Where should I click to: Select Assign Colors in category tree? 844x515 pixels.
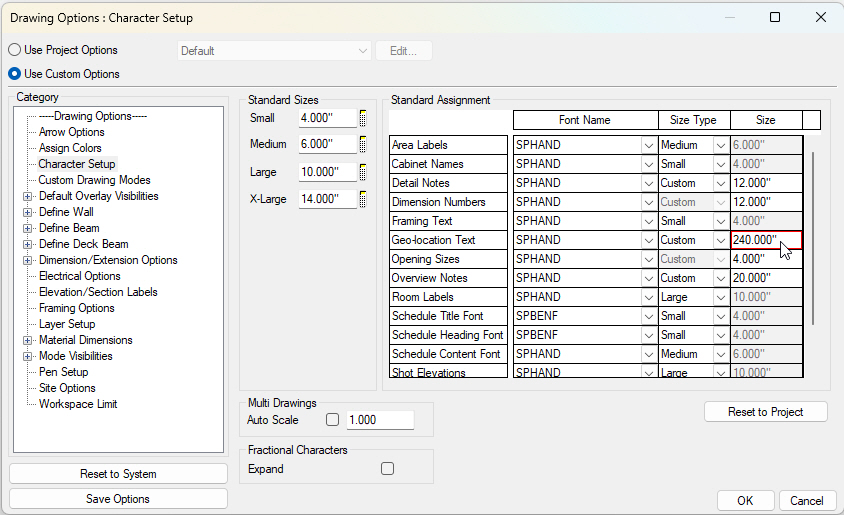click(70, 148)
